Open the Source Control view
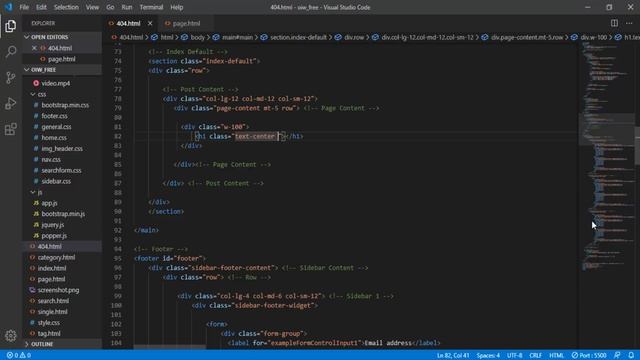This screenshot has height=360, width=640. (11, 78)
